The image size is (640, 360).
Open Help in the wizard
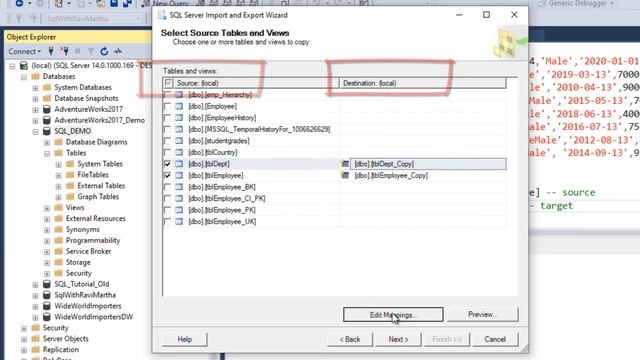(184, 339)
